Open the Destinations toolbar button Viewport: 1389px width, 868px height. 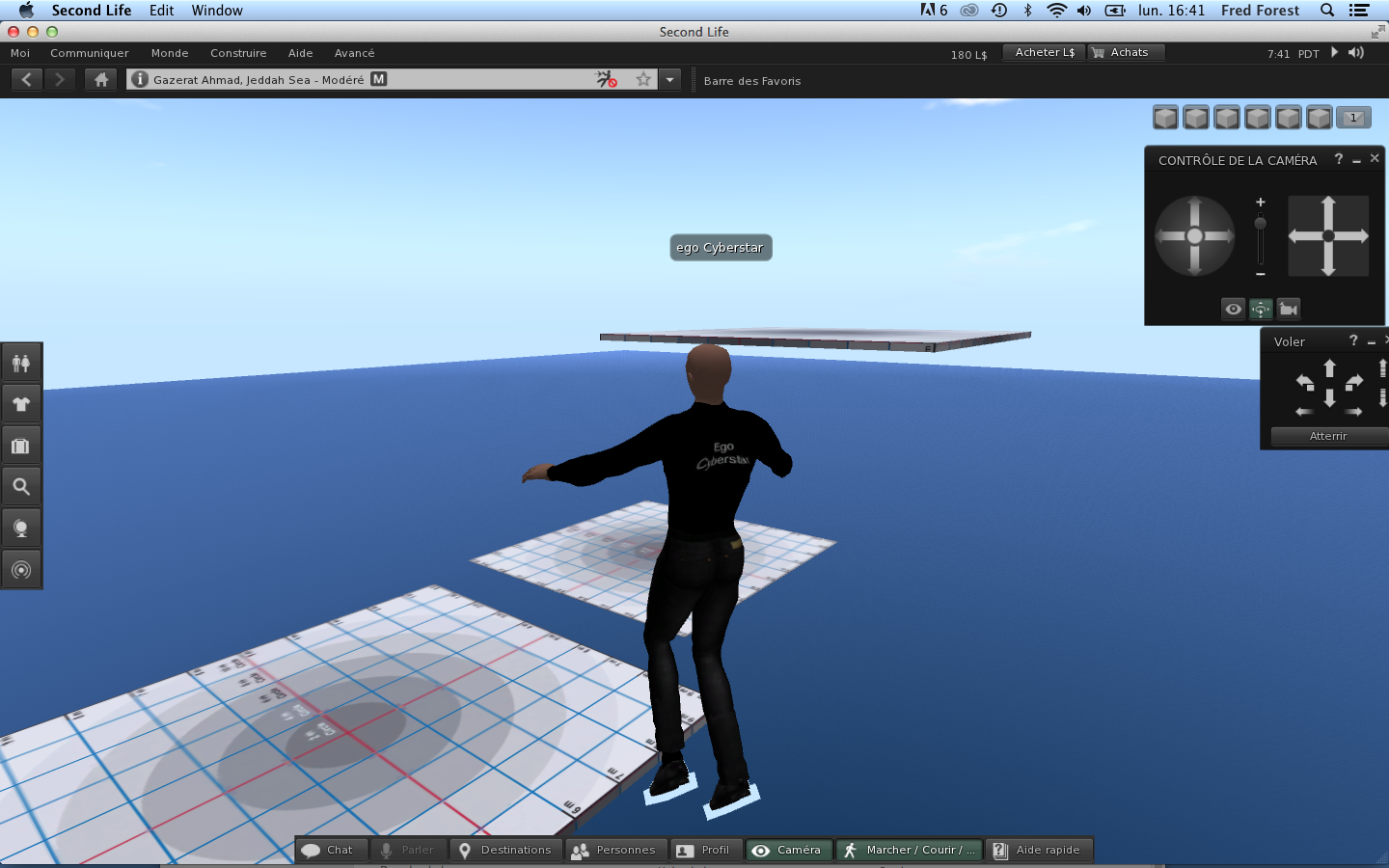click(506, 850)
